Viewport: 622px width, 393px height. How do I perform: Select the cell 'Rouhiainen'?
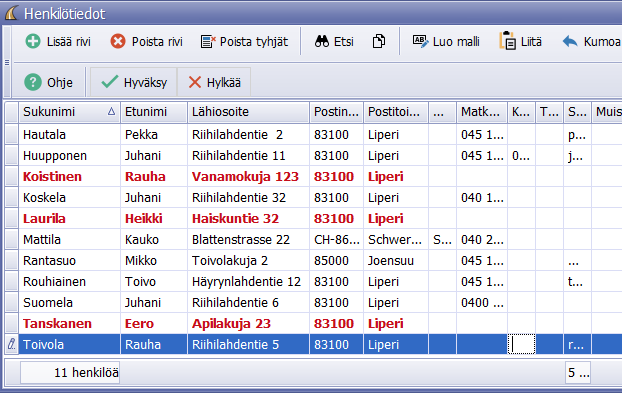[69, 282]
